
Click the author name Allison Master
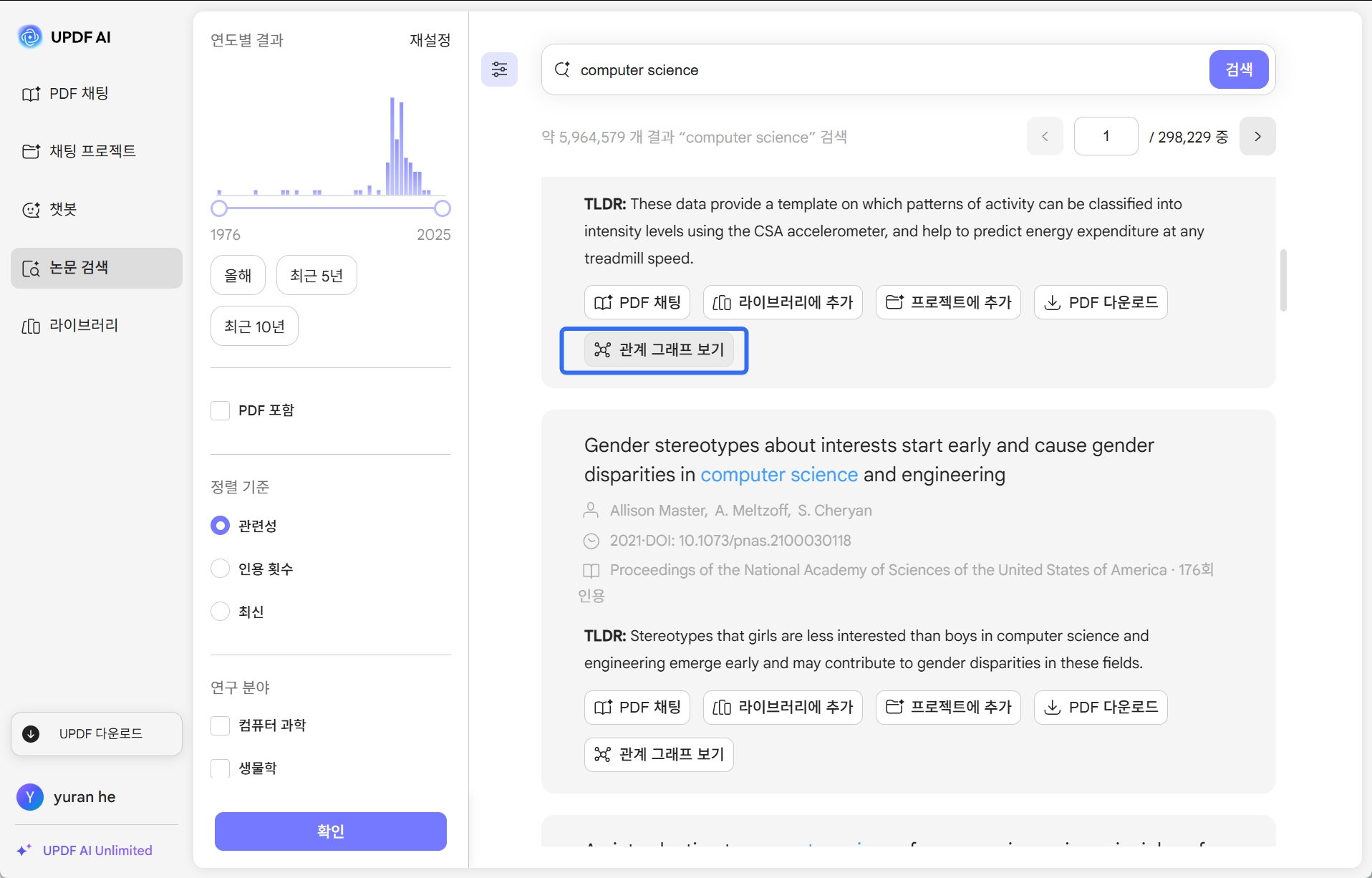tap(657, 511)
